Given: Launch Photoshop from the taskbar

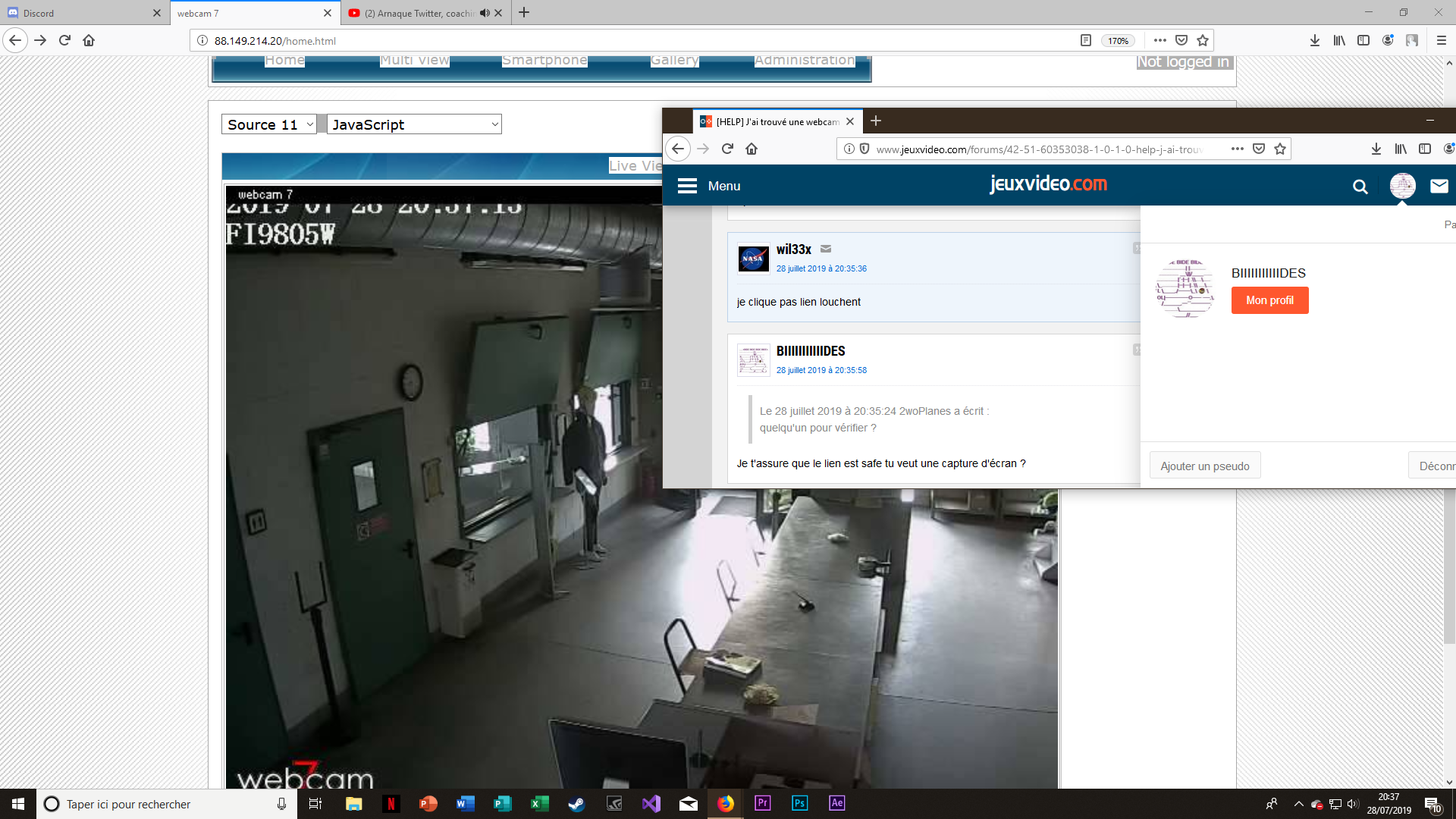Looking at the screenshot, I should tap(799, 804).
